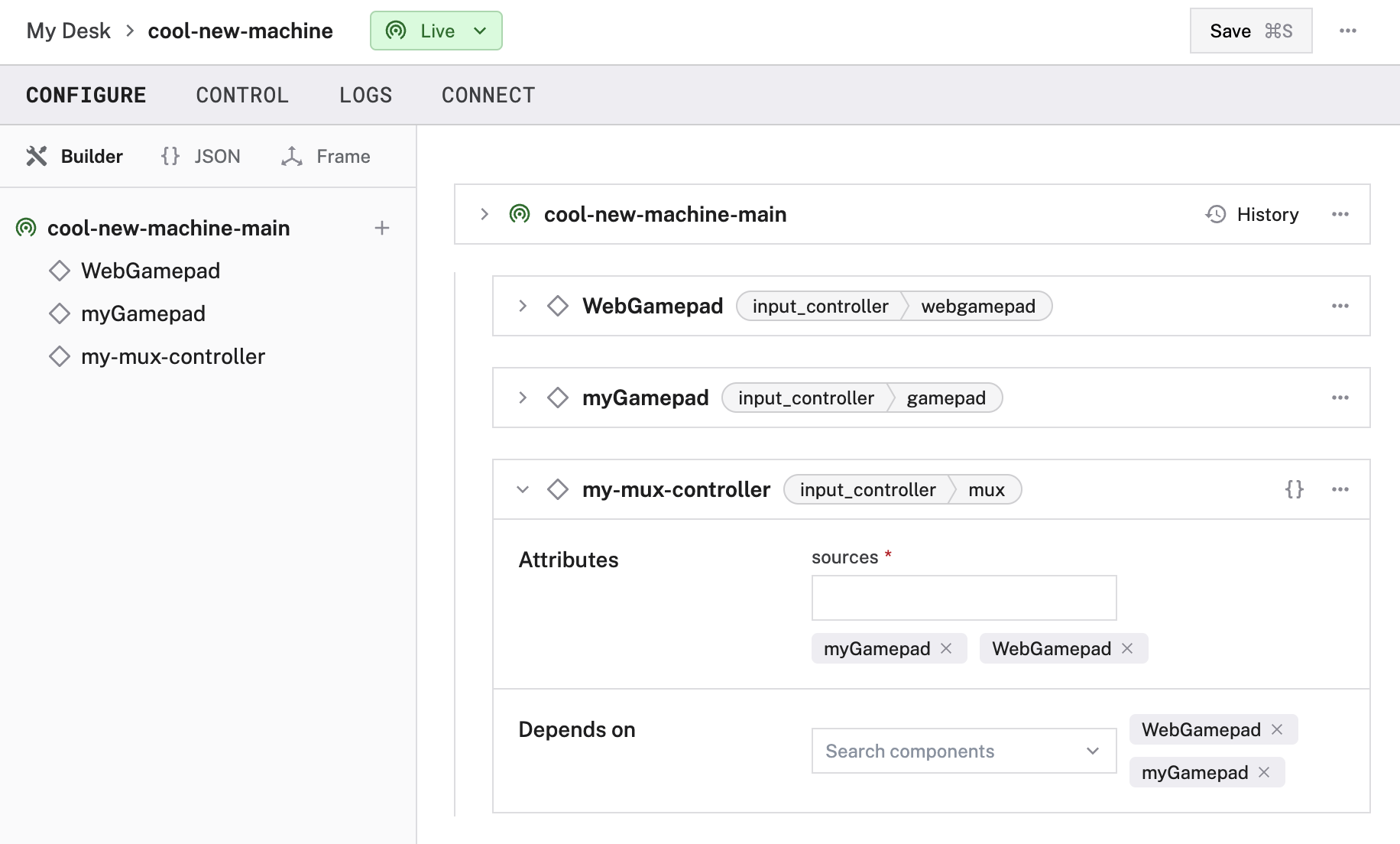Open more options for my-mux-controller card
The width and height of the screenshot is (1400, 844).
[x=1340, y=489]
